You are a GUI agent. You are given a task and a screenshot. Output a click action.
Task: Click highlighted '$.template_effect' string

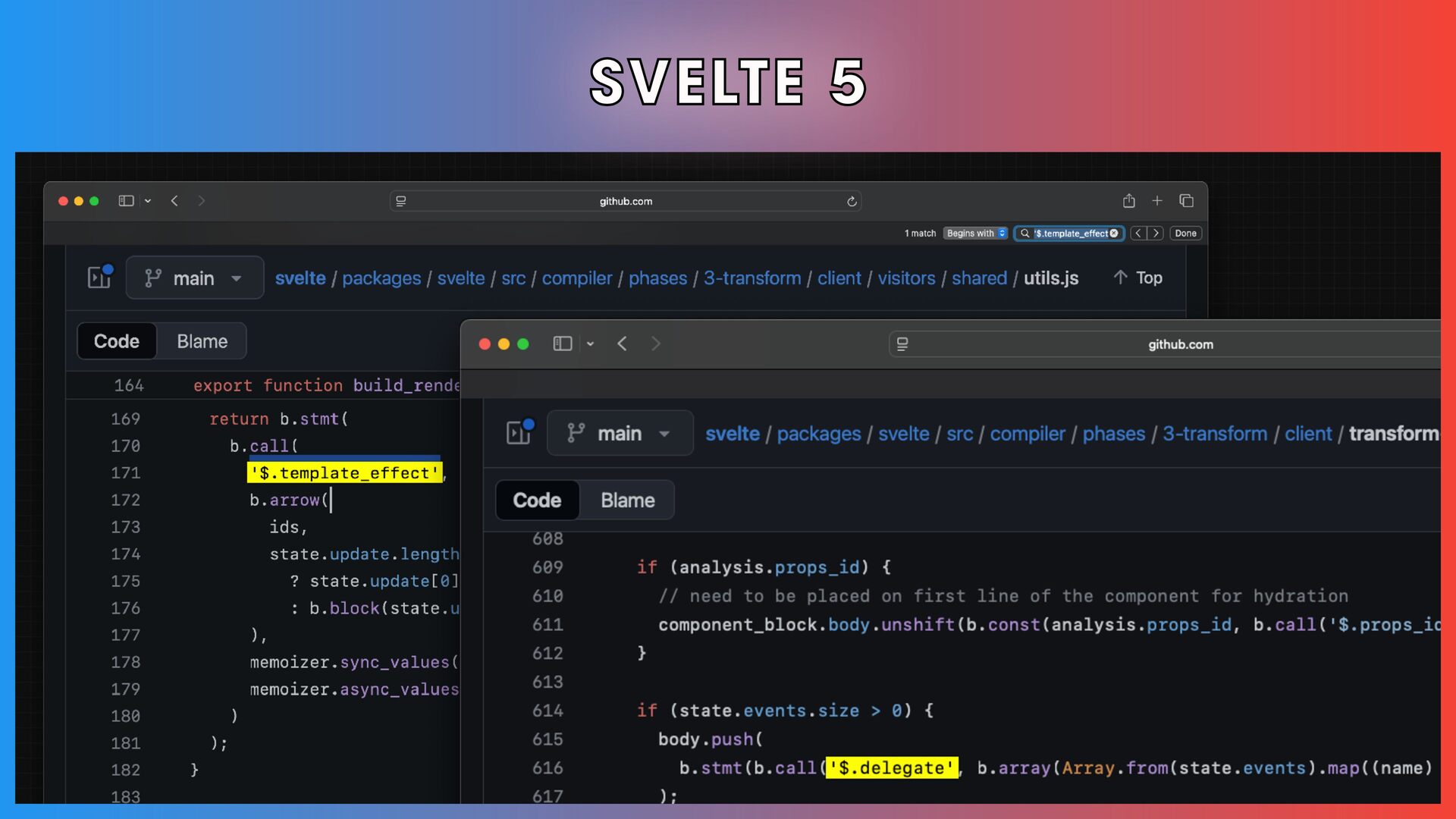pyautogui.click(x=345, y=473)
